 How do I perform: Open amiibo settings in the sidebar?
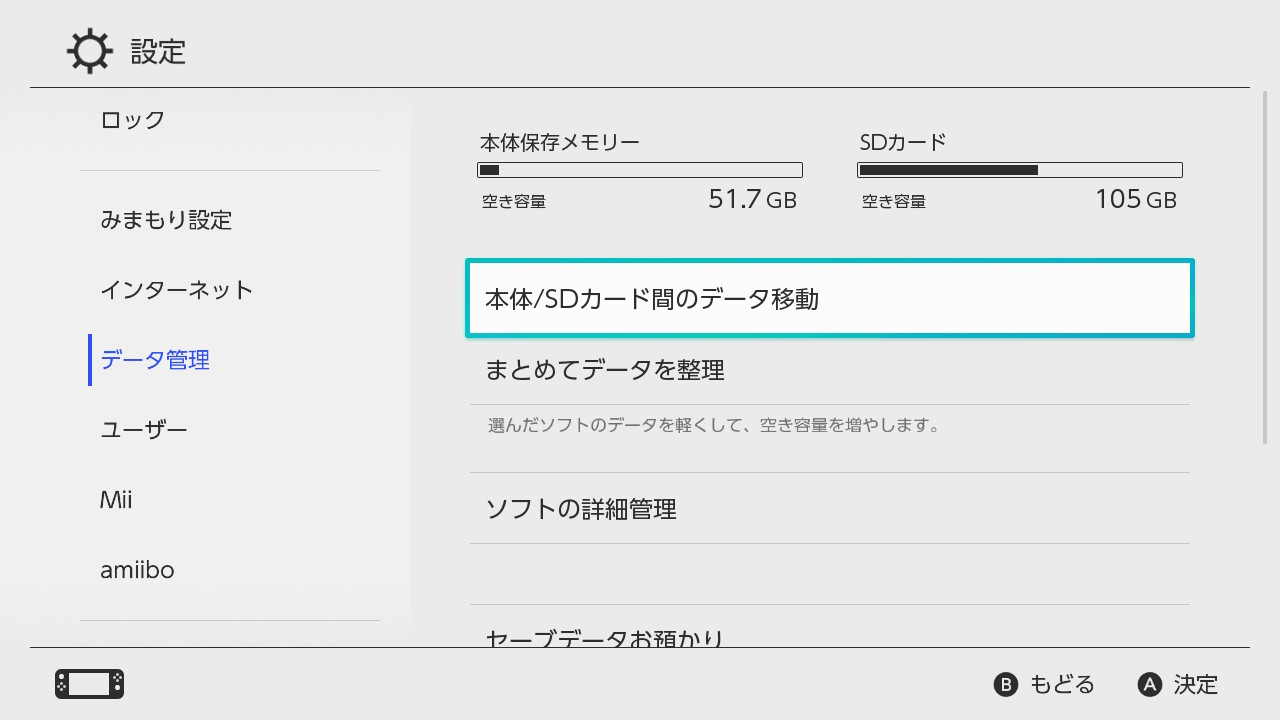(137, 570)
